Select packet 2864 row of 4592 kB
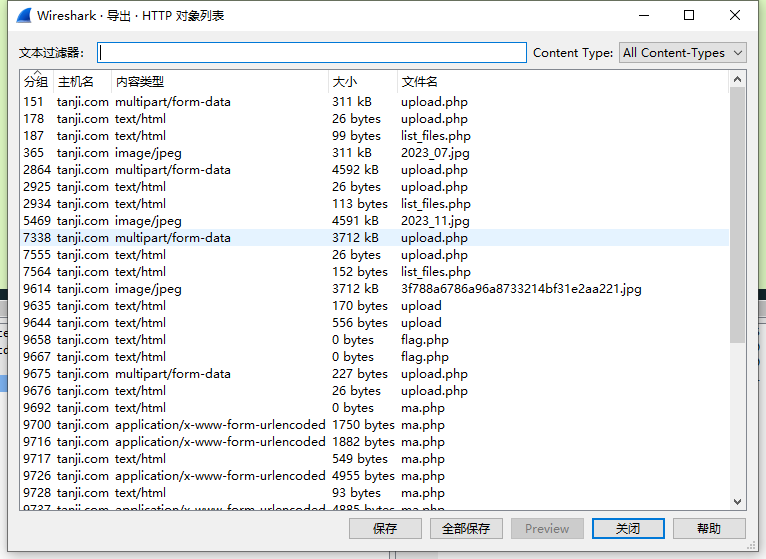 [x=375, y=170]
